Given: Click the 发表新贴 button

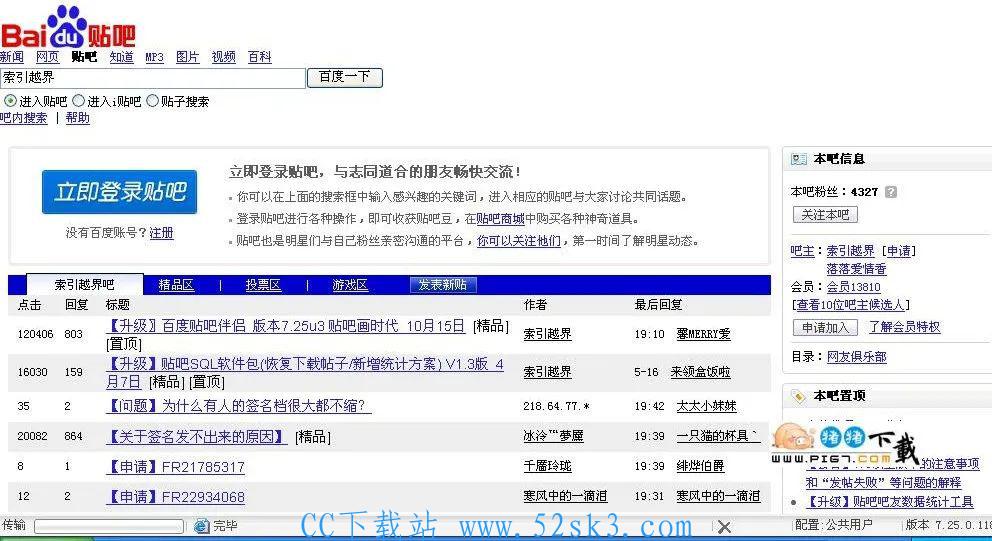Looking at the screenshot, I should (x=442, y=285).
